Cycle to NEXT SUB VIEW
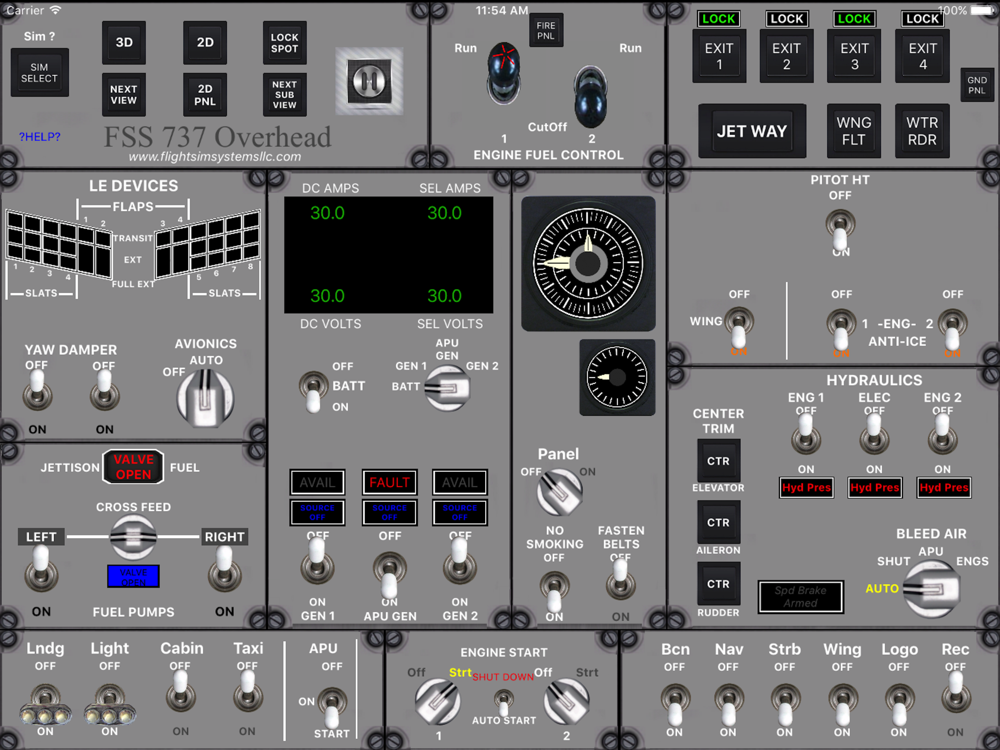The image size is (1000, 750). (x=284, y=94)
